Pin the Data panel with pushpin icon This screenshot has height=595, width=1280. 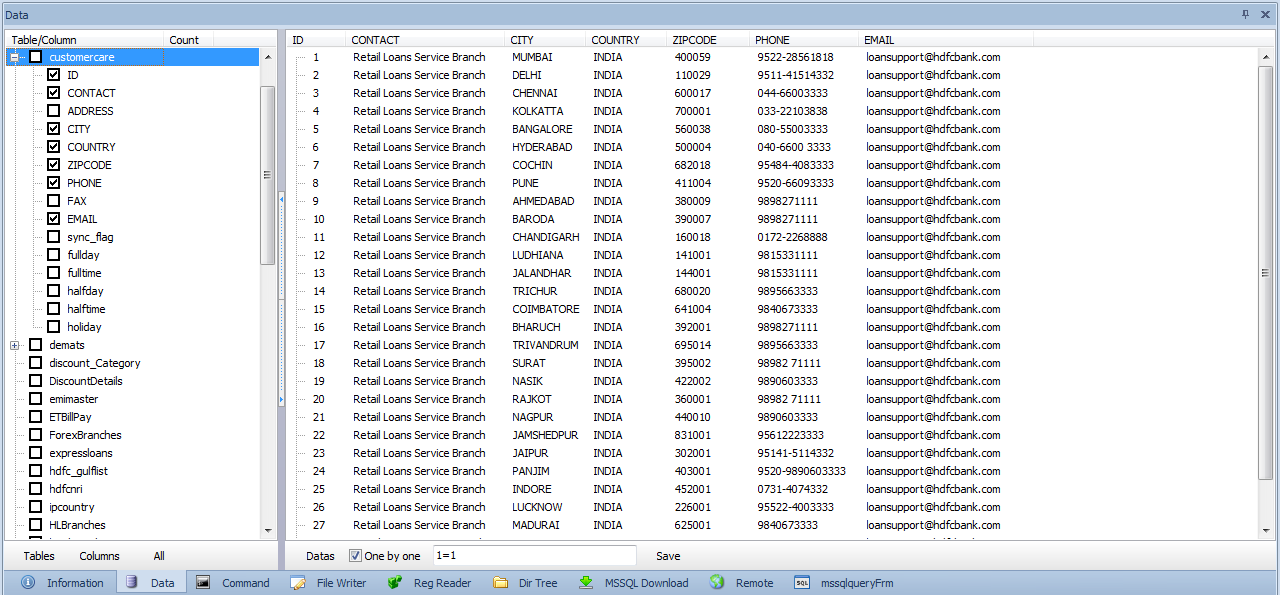1245,14
